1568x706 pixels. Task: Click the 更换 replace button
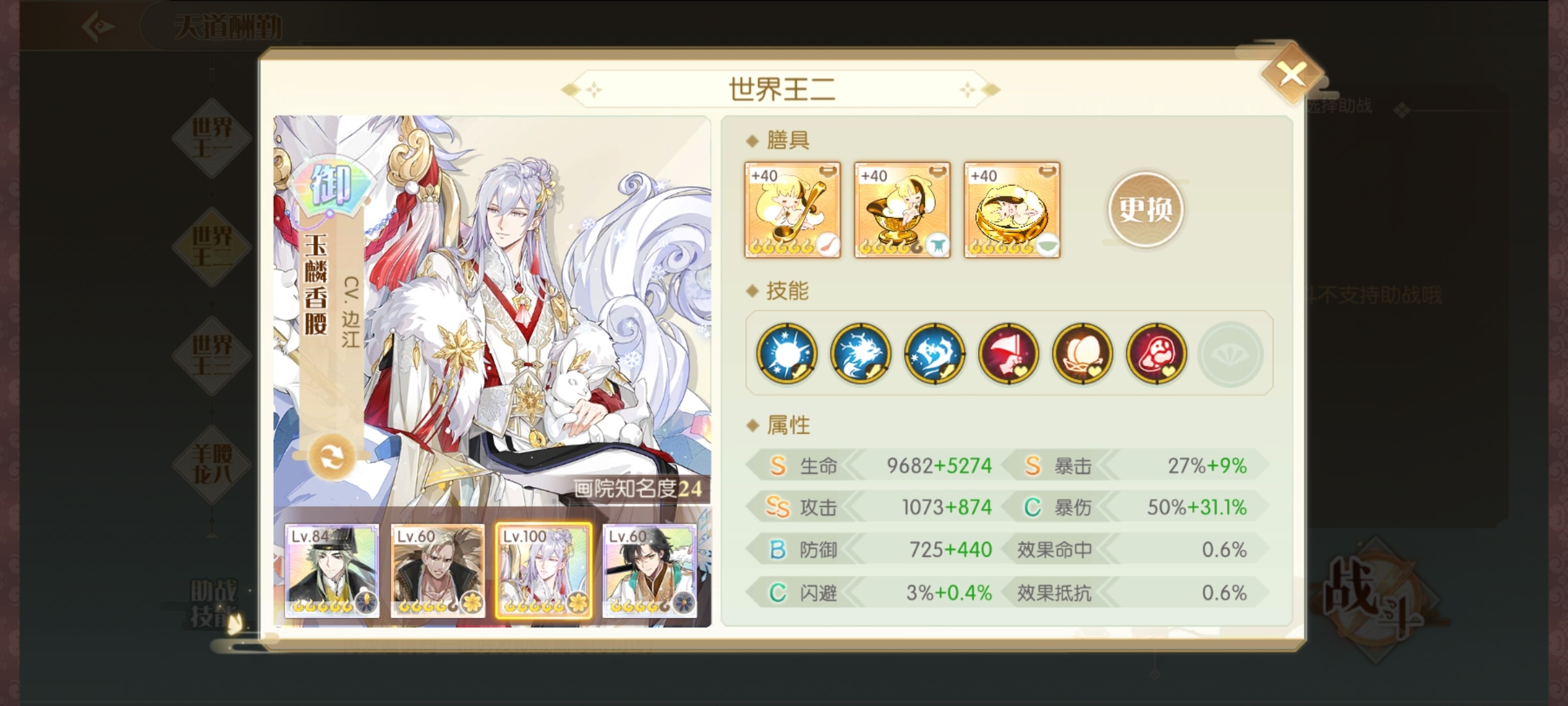tap(1145, 209)
